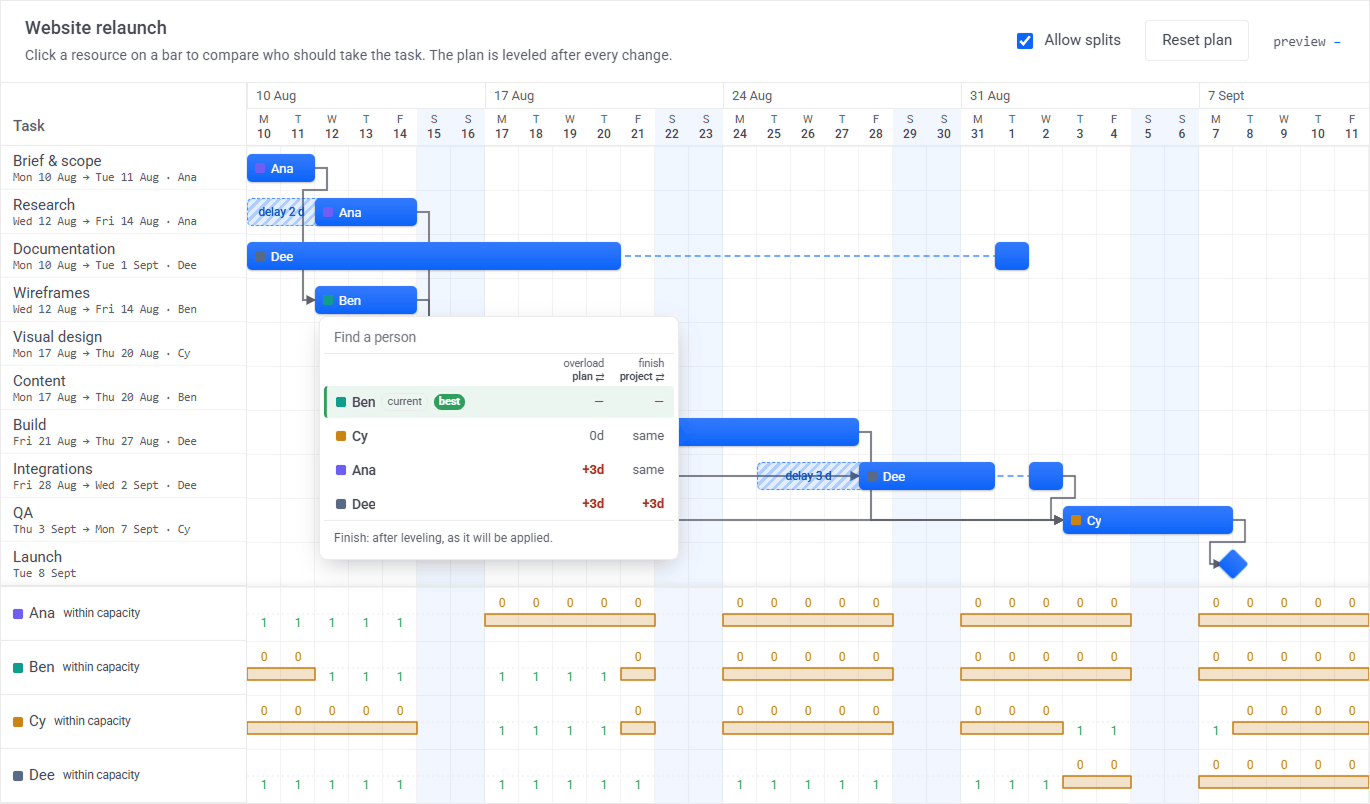Select the Integrations split segment after the dashed gap
1370x804 pixels.
click(x=1046, y=476)
